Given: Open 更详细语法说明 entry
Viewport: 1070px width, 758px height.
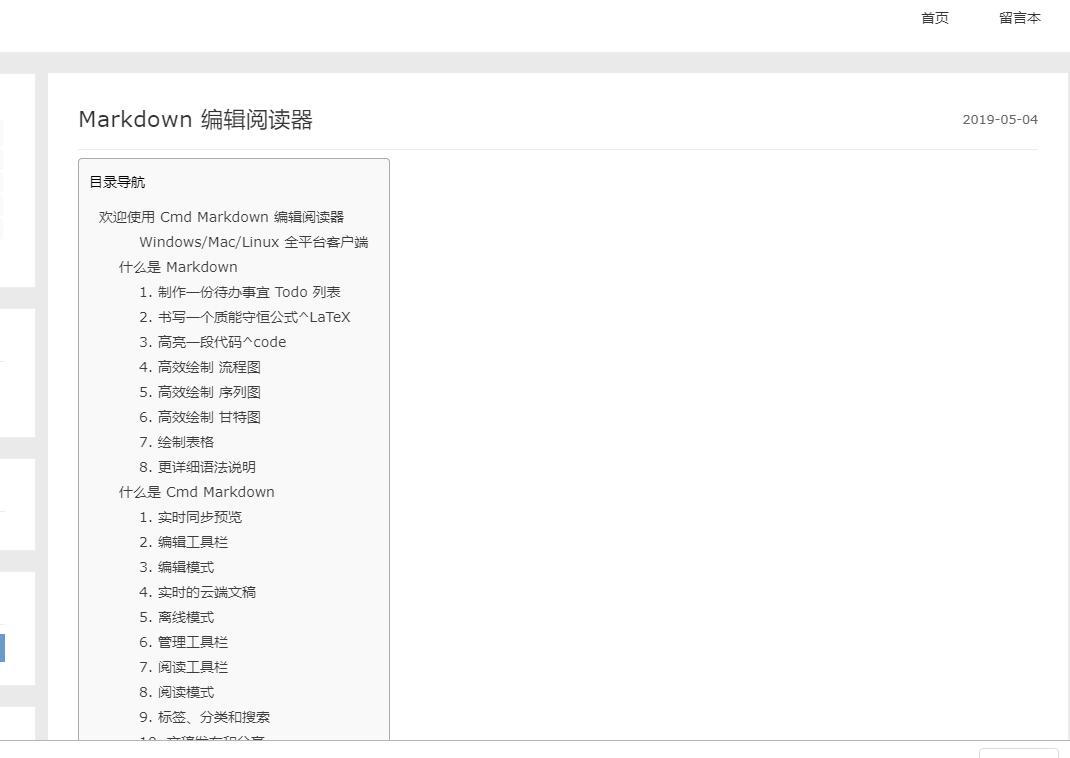Looking at the screenshot, I should tap(206, 467).
